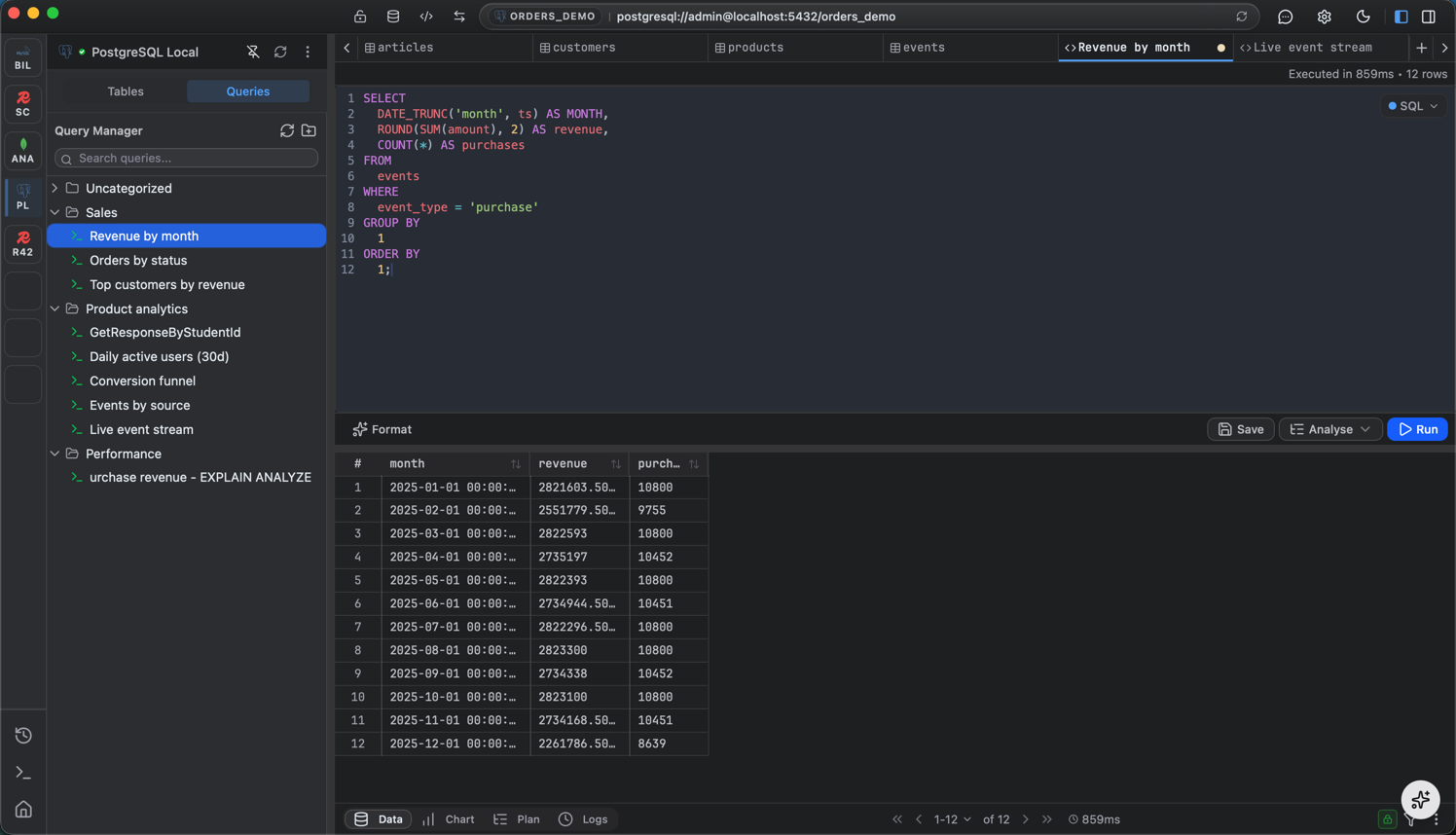Sort by the month column
Image resolution: width=1456 pixels, height=835 pixels.
(516, 464)
